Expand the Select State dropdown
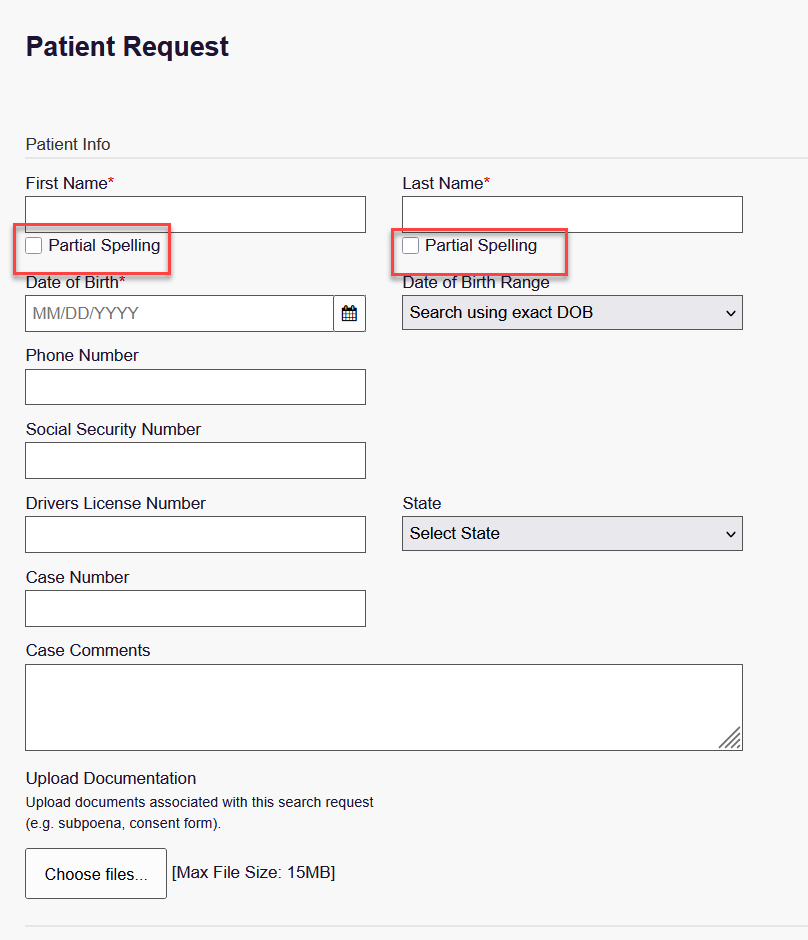 572,534
